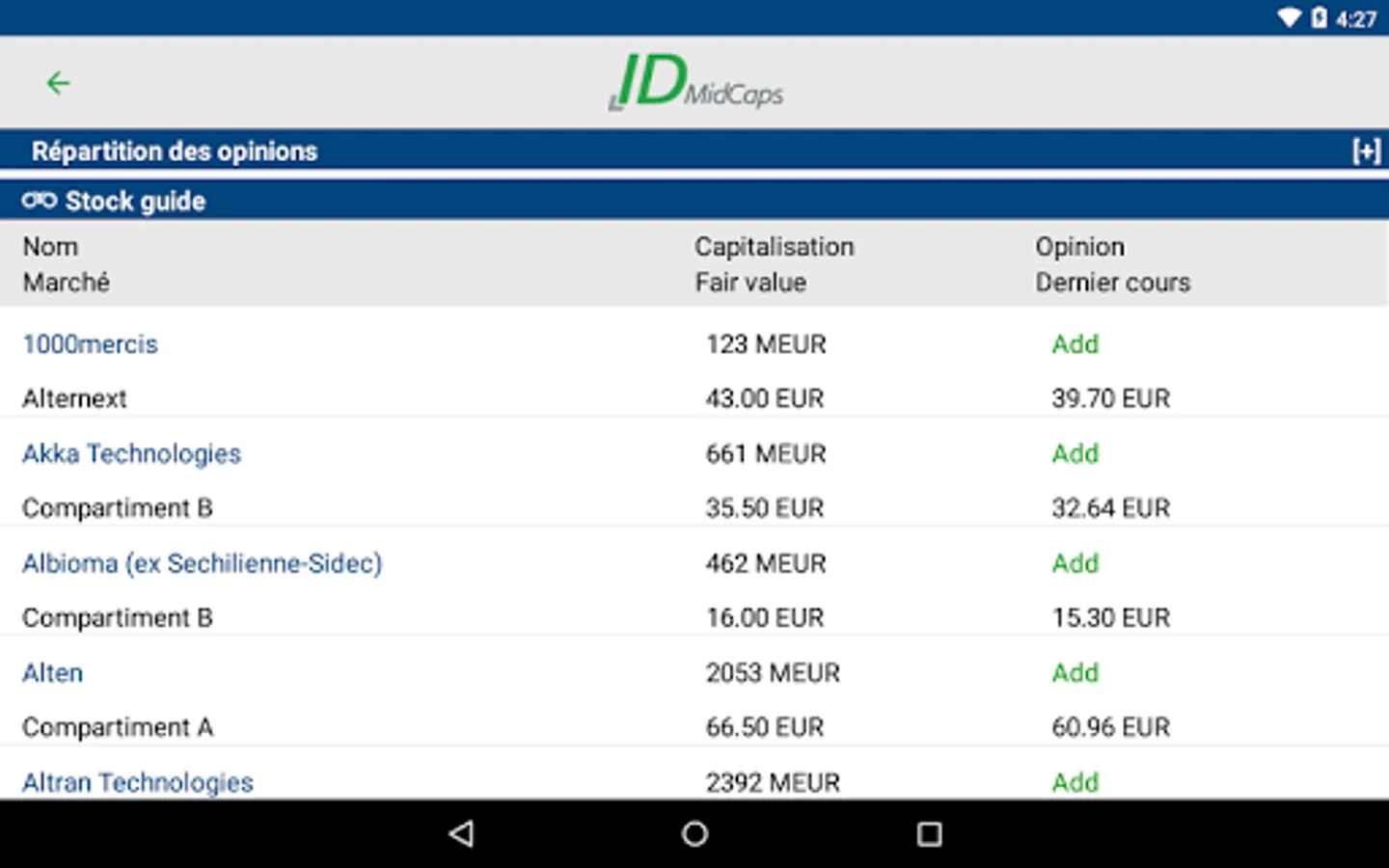The image size is (1389, 868).
Task: Tap Add opinion for 1000mercis
Action: pyautogui.click(x=1076, y=344)
